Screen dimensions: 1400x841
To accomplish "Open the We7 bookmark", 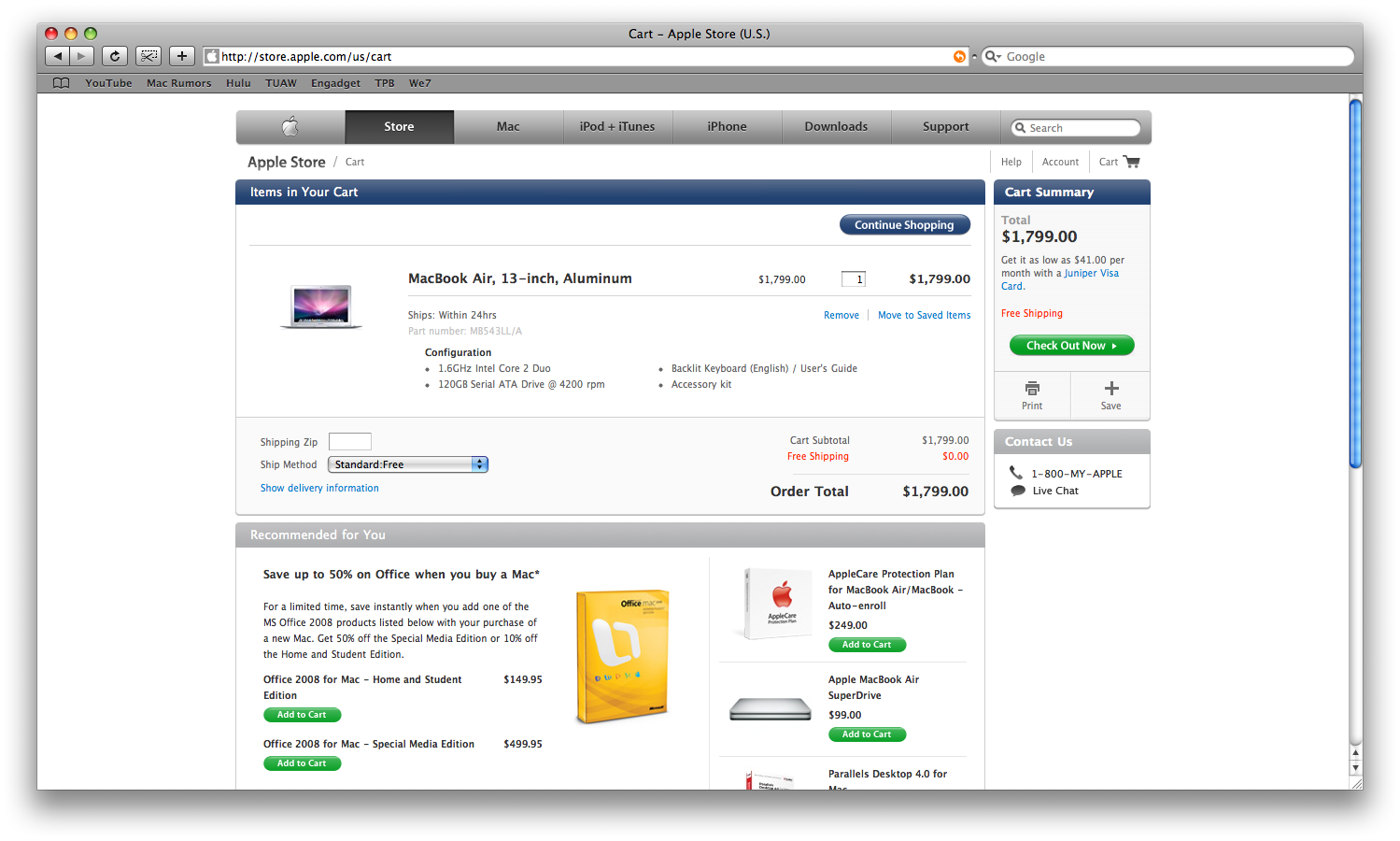I will click(x=420, y=83).
